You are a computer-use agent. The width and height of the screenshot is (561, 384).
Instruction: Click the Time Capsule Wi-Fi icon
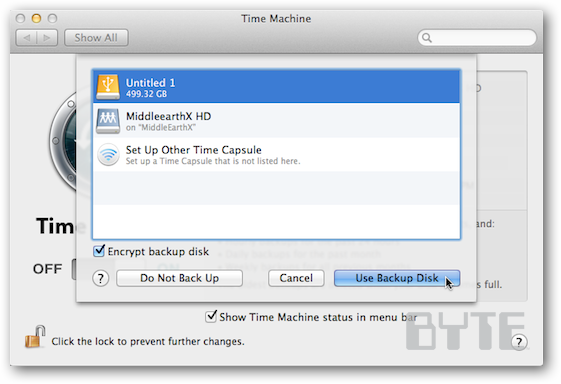click(108, 155)
